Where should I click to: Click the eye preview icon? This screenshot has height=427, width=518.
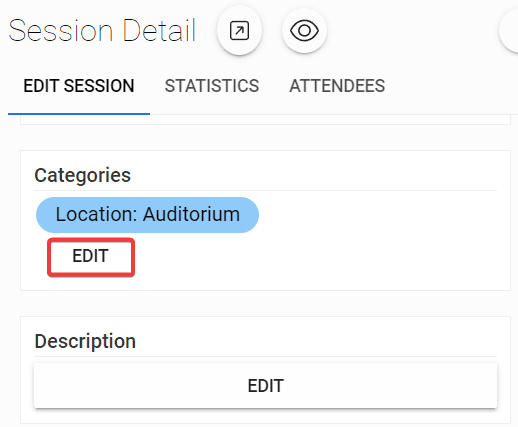304,31
